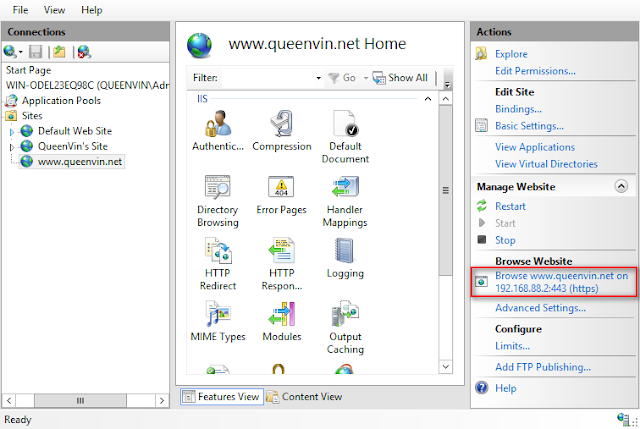Viewport: 640px width, 429px height.
Task: Click the Add FTP Publishing link
Action: (x=543, y=367)
